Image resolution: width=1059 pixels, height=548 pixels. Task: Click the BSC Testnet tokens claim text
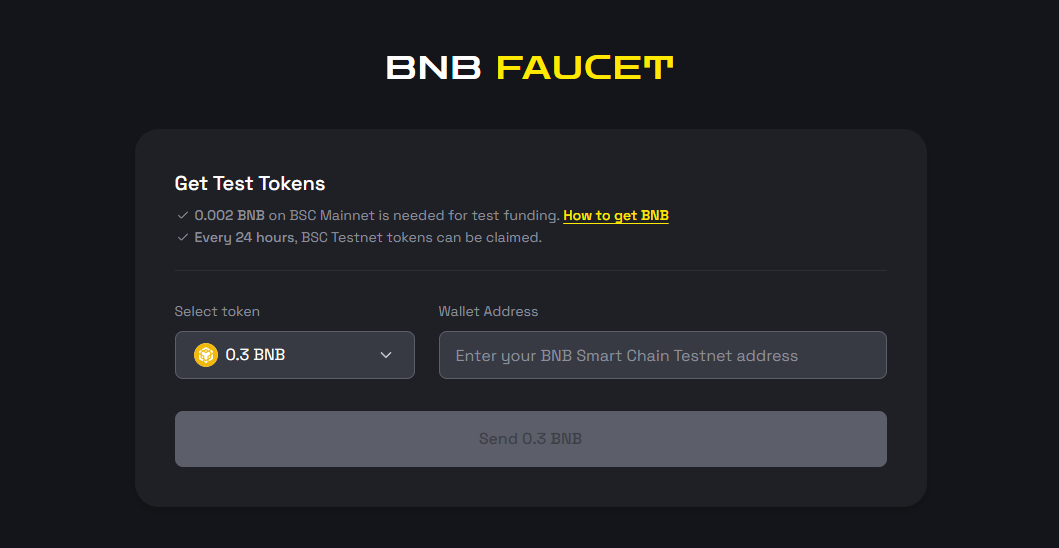[x=422, y=237]
